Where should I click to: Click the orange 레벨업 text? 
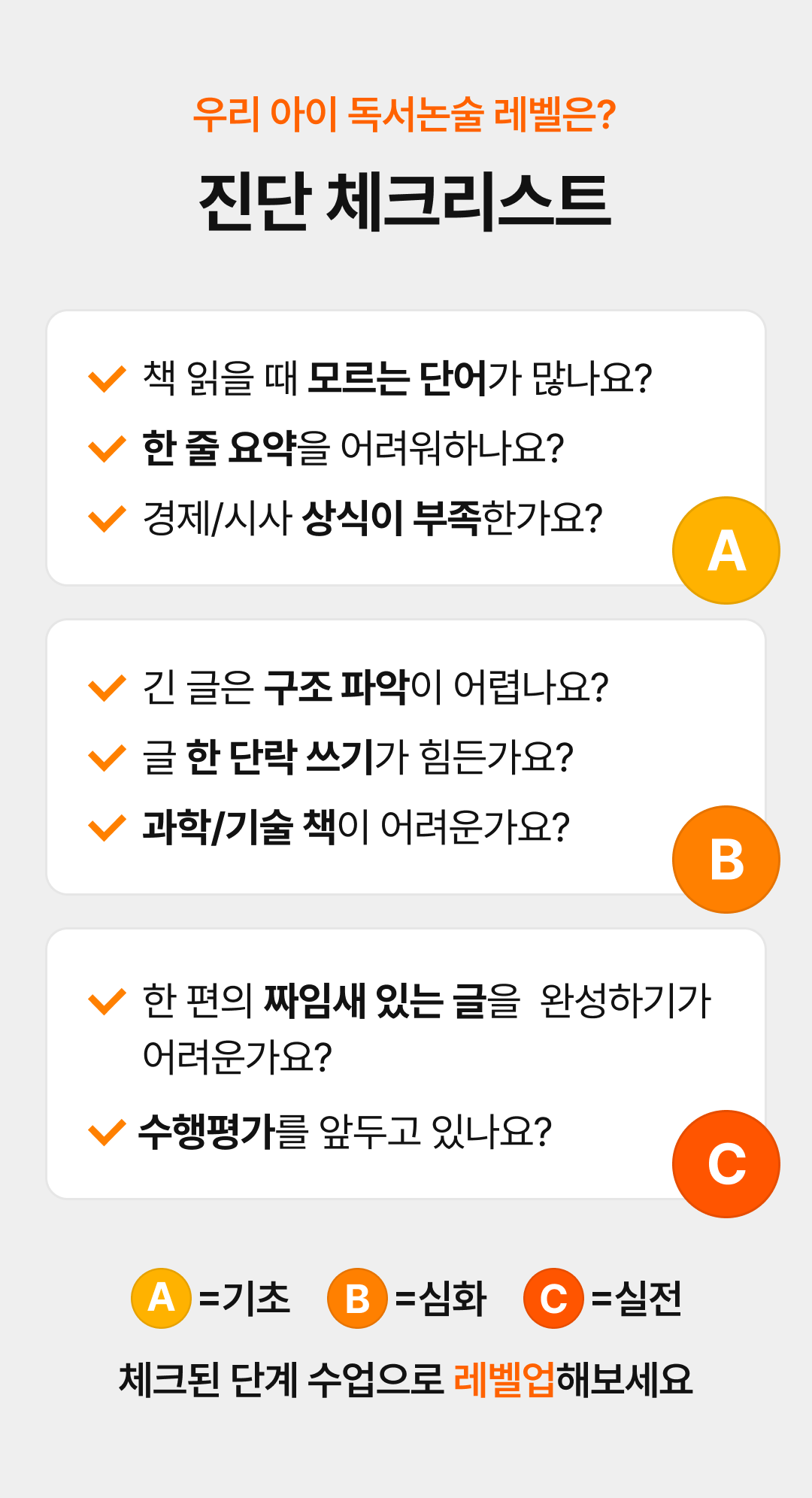pos(504,1379)
